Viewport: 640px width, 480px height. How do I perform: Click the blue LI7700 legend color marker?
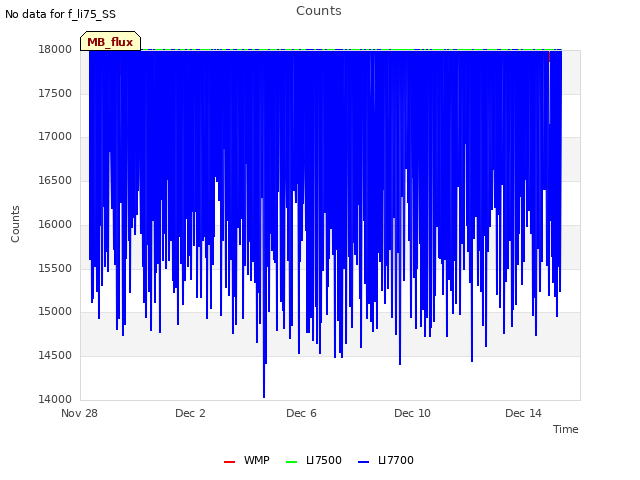[363, 462]
